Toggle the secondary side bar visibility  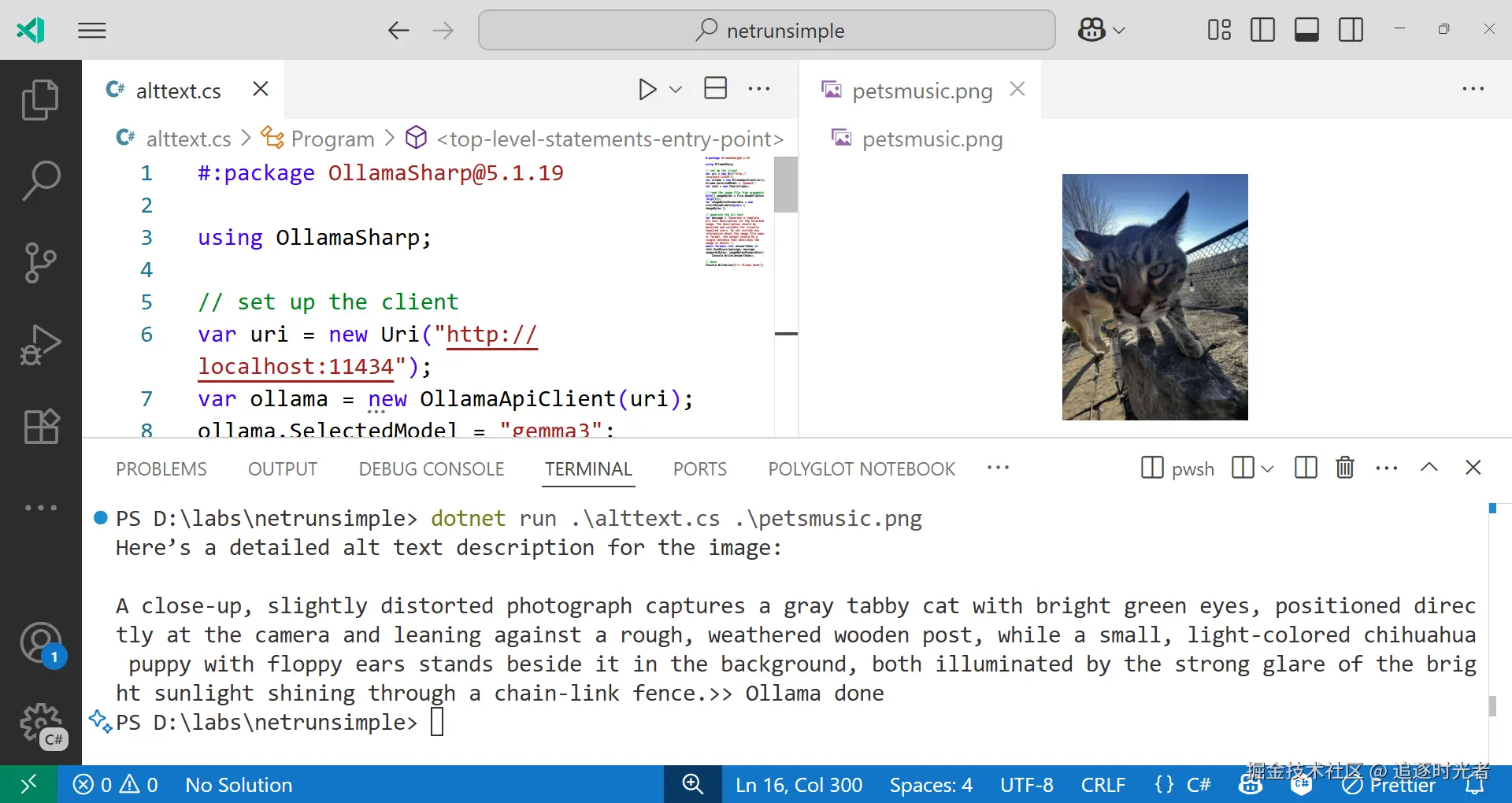1351,30
